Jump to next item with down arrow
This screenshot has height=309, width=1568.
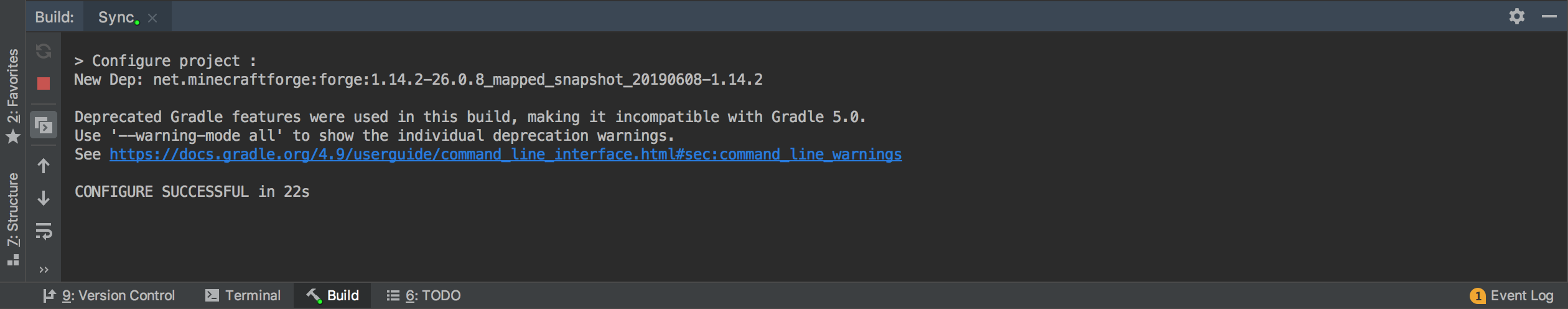coord(44,198)
